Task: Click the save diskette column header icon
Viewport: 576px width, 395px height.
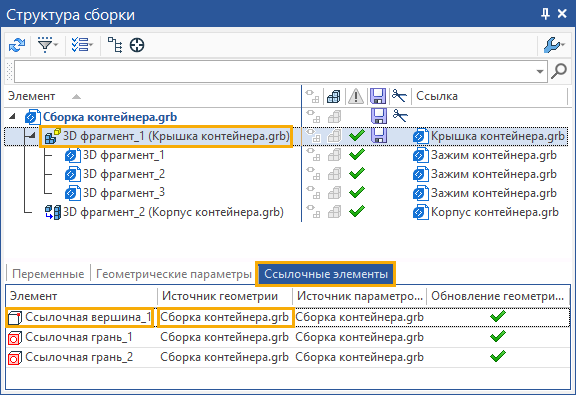Action: click(378, 96)
